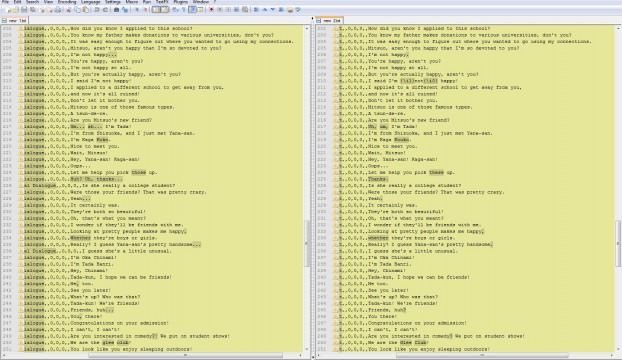Screen dimensions: 622x360
Task: Toggle word wrap in the toolbar
Action: coord(175,10)
